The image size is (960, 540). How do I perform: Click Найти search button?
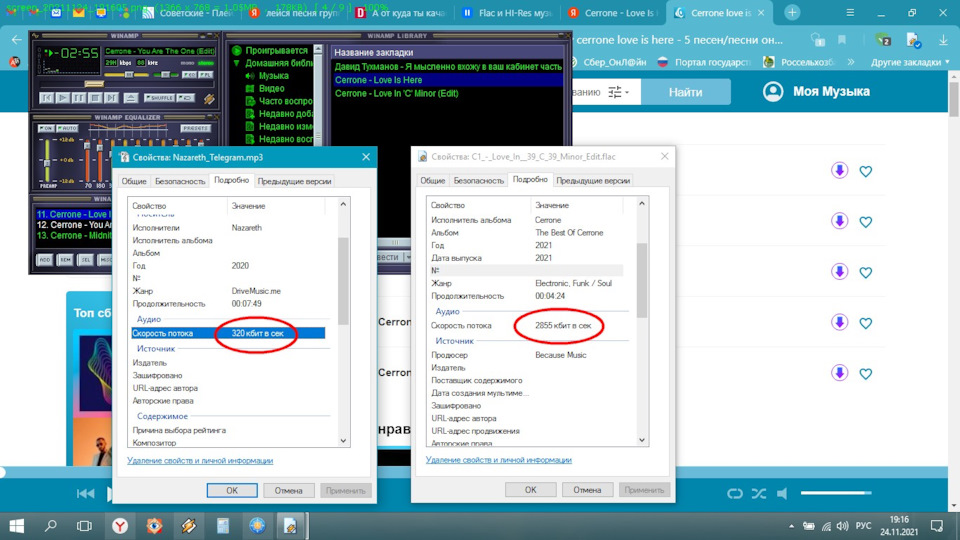tap(685, 92)
